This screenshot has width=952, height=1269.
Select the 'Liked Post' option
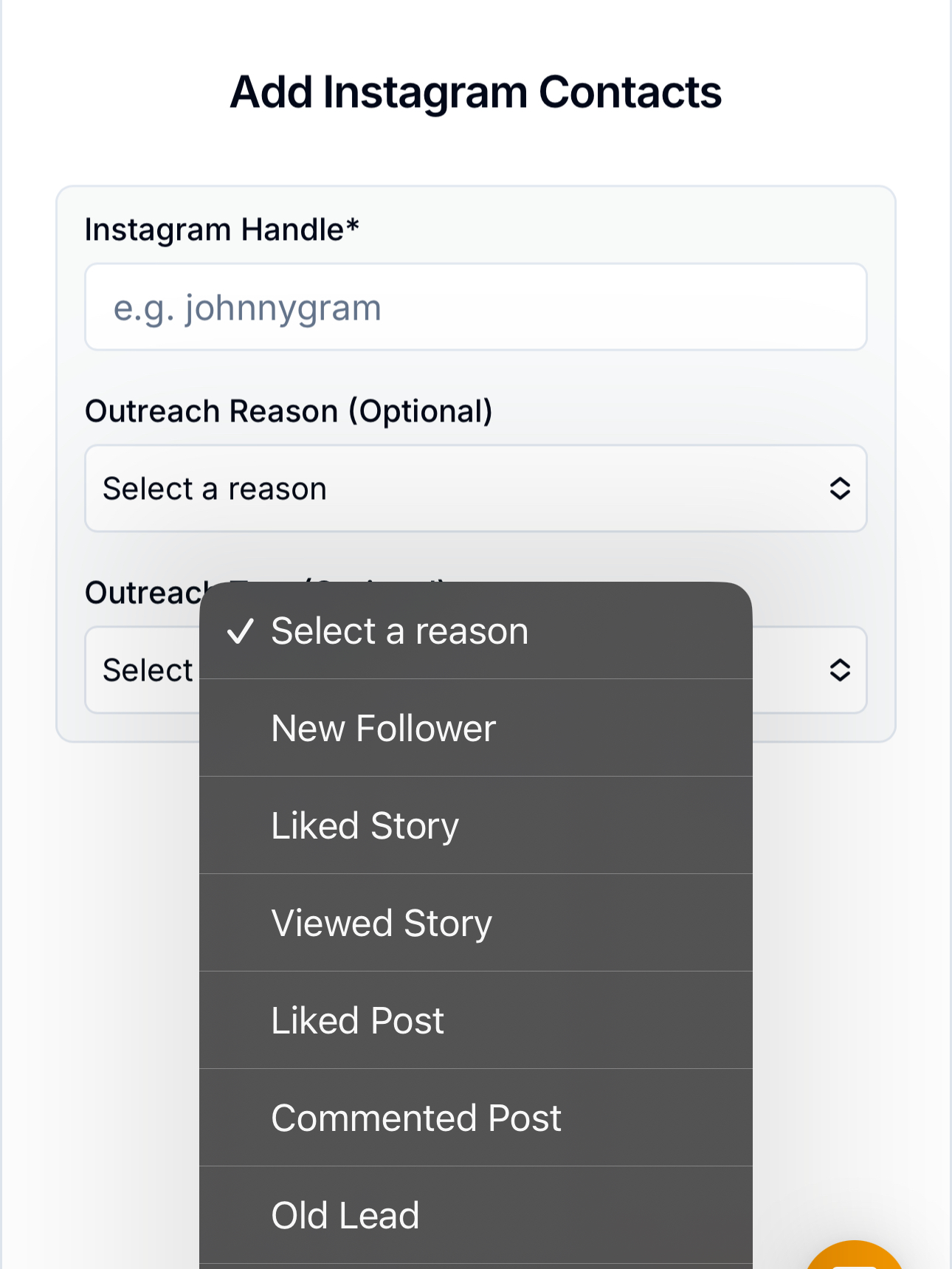pos(358,1021)
